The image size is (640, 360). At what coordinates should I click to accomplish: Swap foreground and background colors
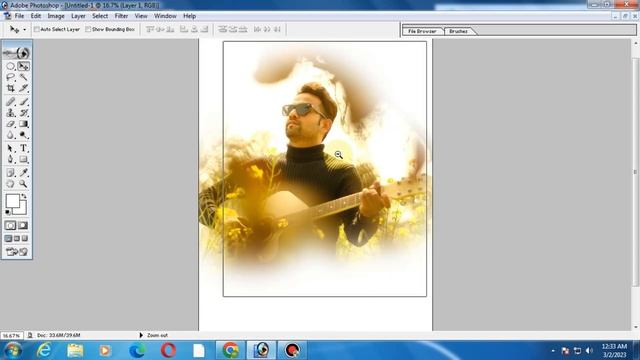[24, 196]
